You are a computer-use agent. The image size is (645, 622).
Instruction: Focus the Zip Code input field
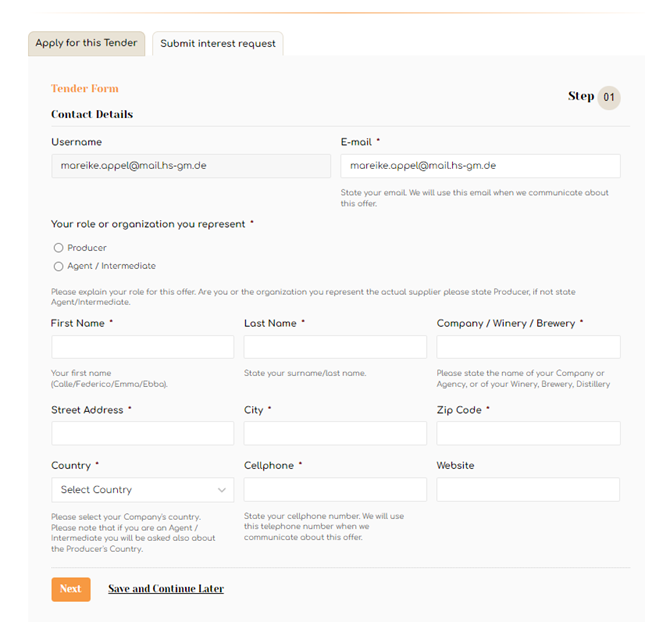click(x=528, y=433)
